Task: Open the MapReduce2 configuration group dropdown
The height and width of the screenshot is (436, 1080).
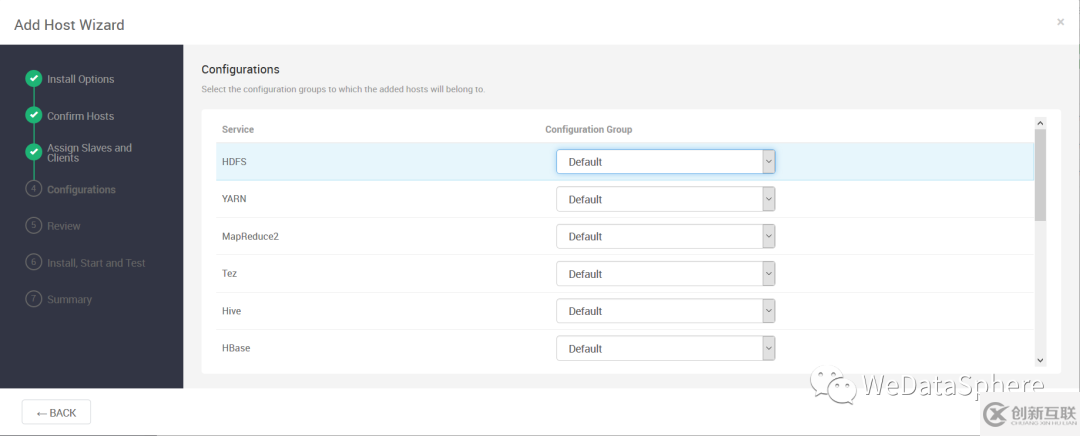Action: pyautogui.click(x=665, y=237)
